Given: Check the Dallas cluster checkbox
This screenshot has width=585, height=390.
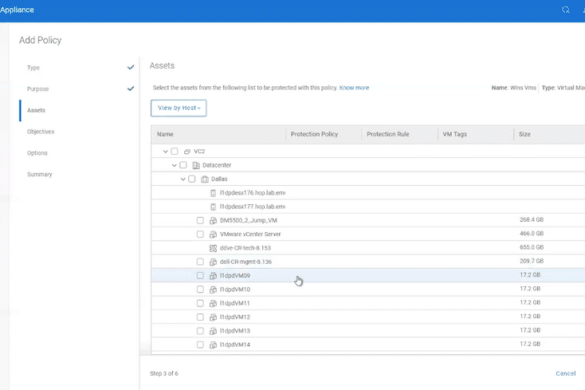Looking at the screenshot, I should click(x=192, y=179).
